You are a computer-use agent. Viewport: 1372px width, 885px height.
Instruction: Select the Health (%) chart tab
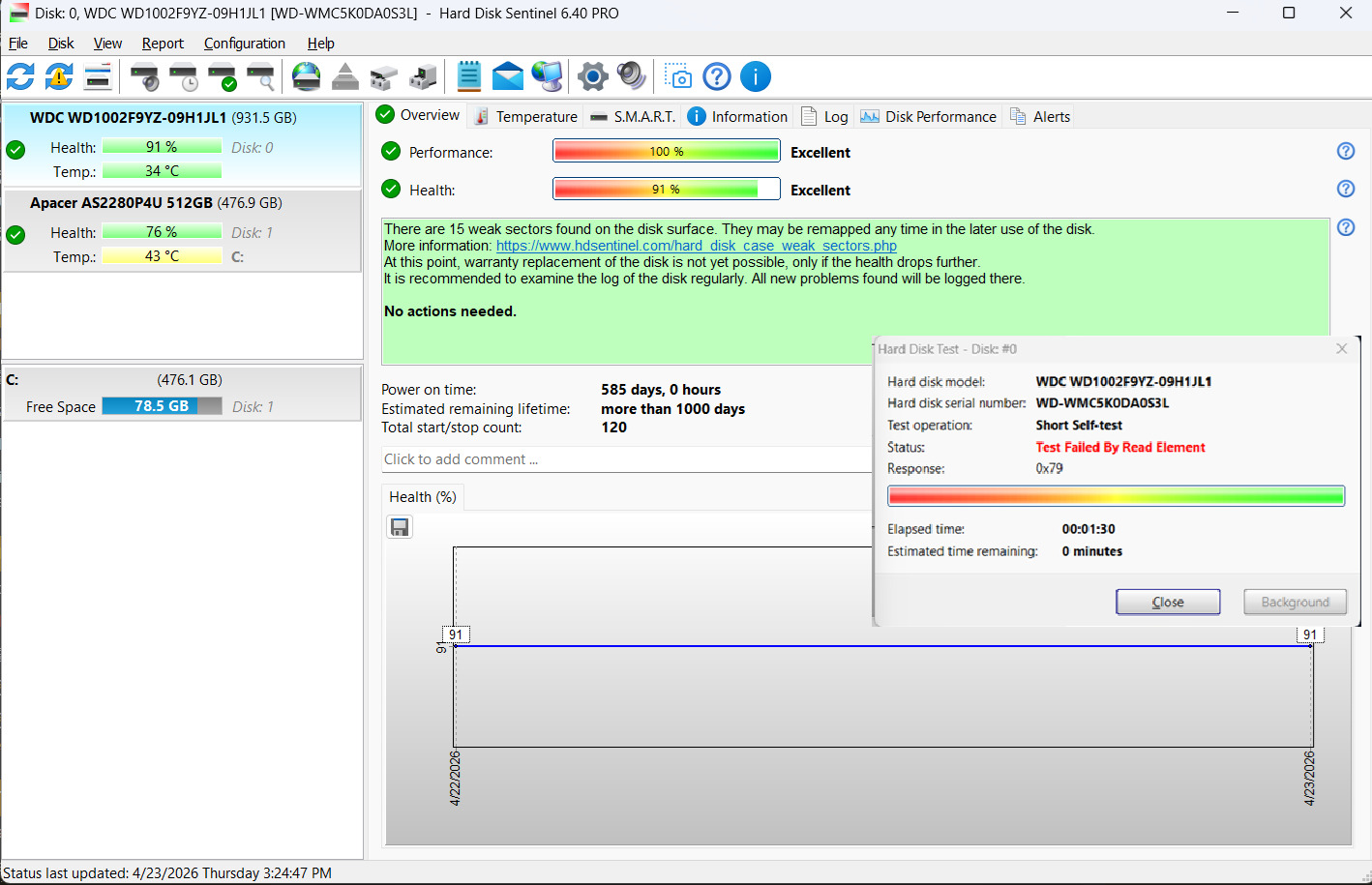pos(423,497)
